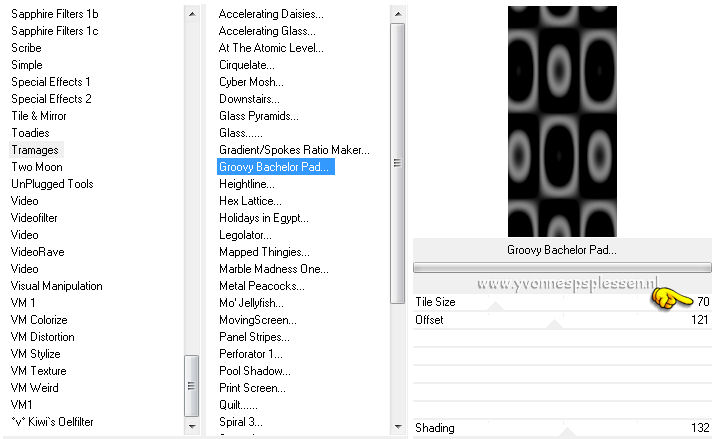The height and width of the screenshot is (439, 714).
Task: Choose the Hex Lattice filter
Action: click(250, 201)
